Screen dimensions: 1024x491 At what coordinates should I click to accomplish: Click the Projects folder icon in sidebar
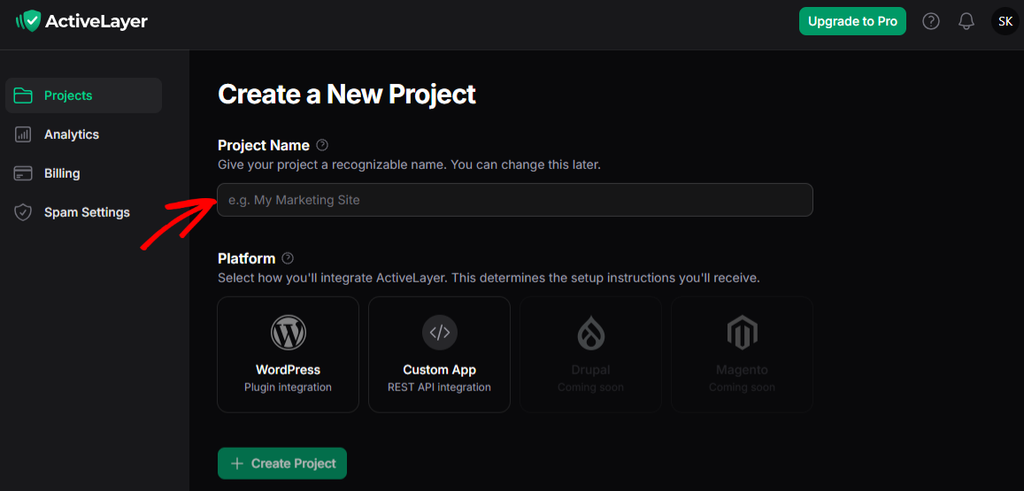(24, 95)
